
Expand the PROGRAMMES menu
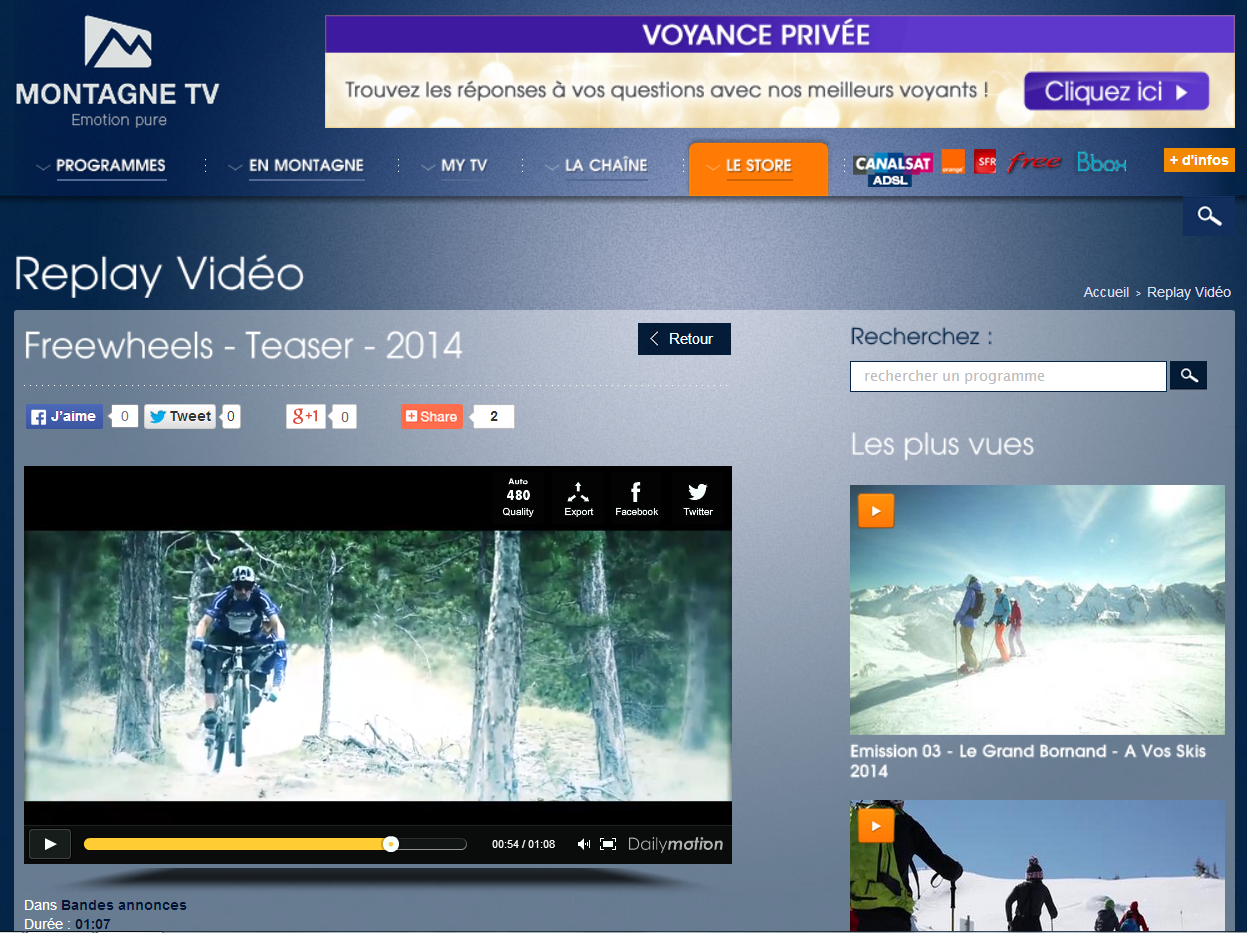[x=110, y=166]
